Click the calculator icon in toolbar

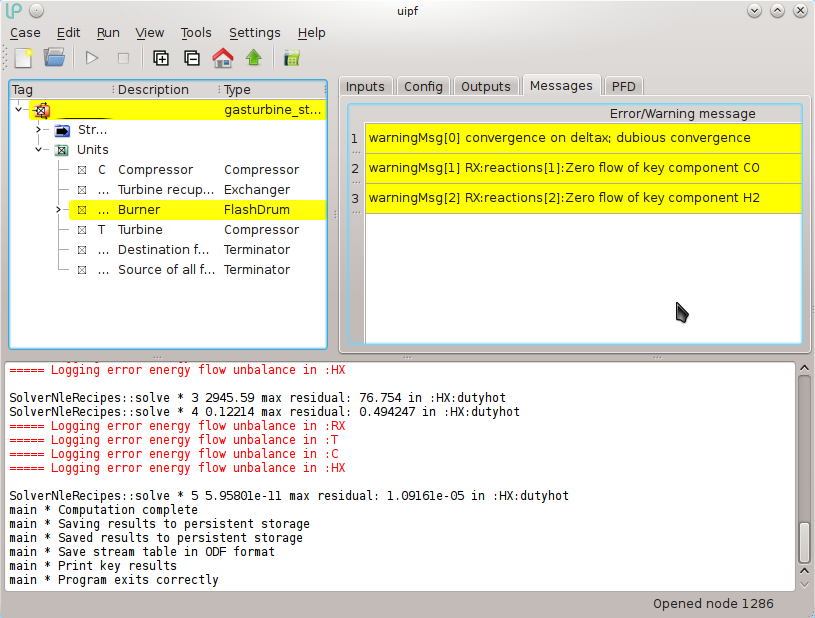[292, 58]
